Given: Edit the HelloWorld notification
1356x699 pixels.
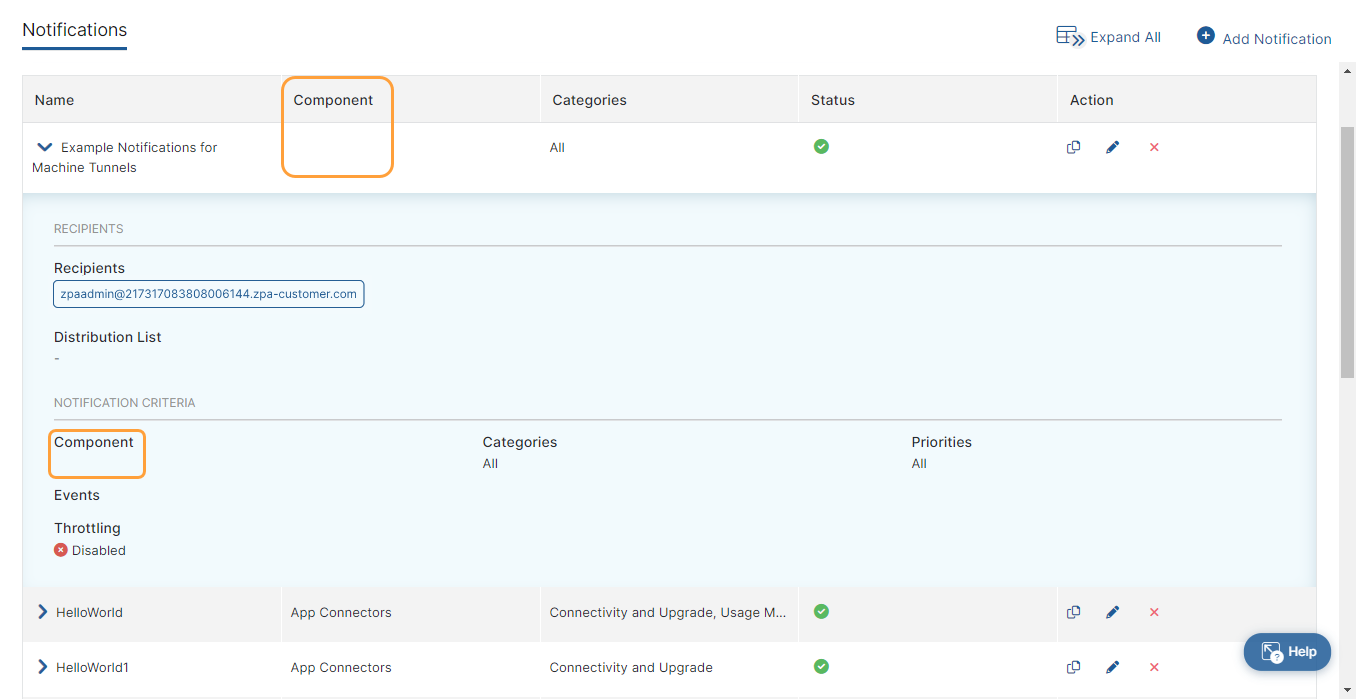Looking at the screenshot, I should pos(1112,612).
